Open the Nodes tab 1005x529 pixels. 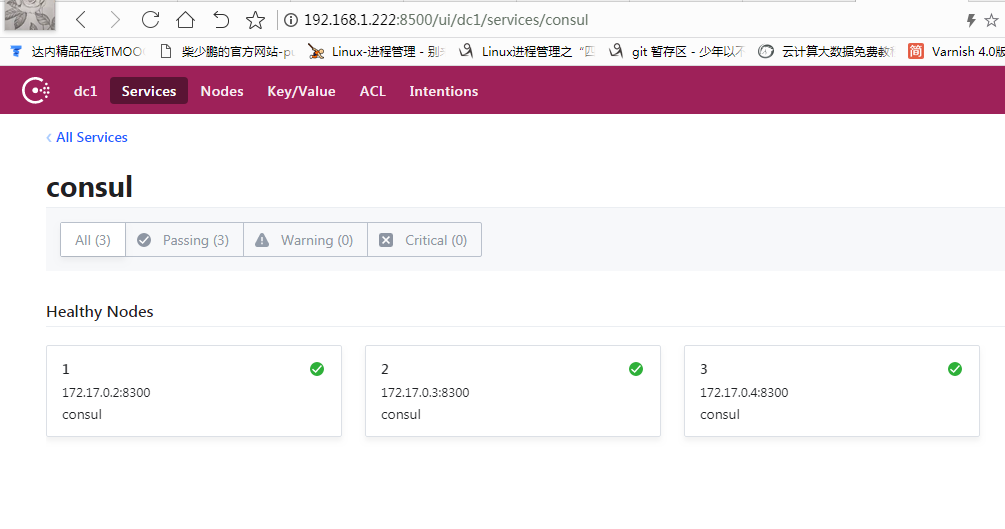coord(222,91)
